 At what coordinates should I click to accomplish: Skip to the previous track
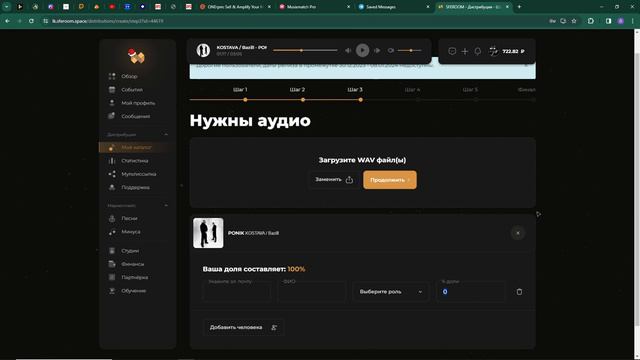tap(348, 50)
